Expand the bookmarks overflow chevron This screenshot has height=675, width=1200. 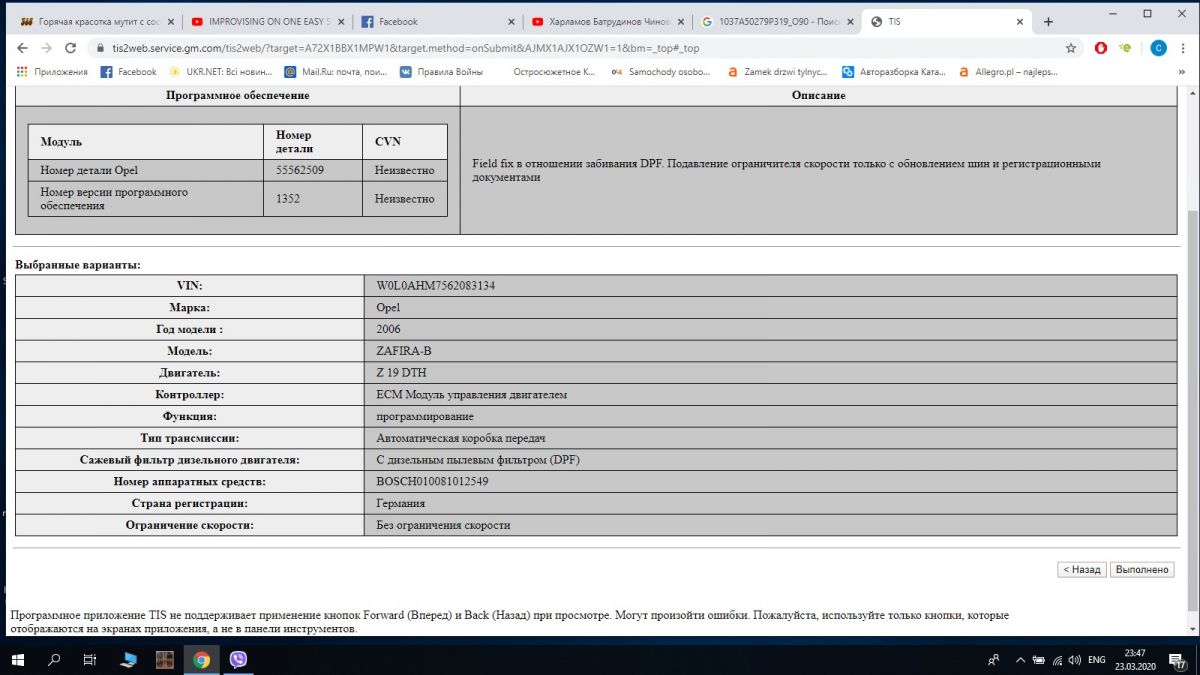point(1180,72)
